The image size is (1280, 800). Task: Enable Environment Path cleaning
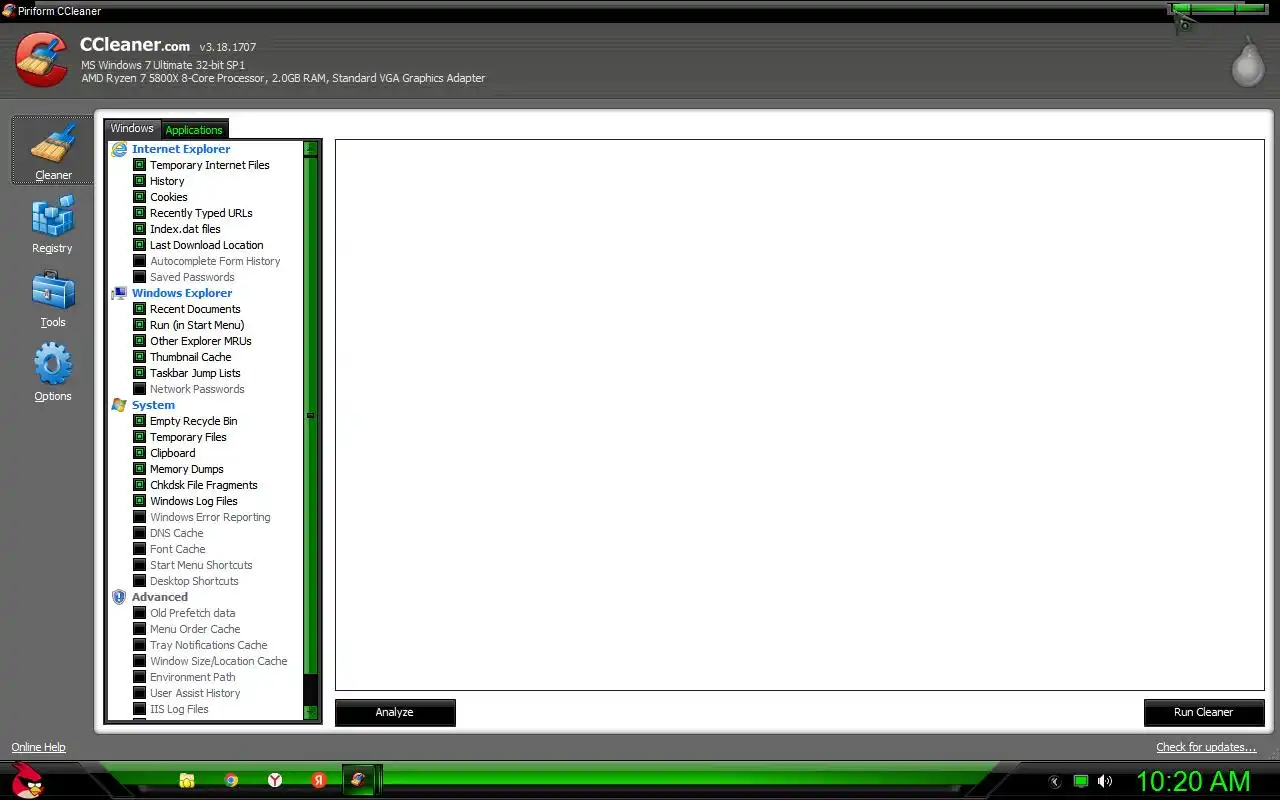[x=140, y=677]
